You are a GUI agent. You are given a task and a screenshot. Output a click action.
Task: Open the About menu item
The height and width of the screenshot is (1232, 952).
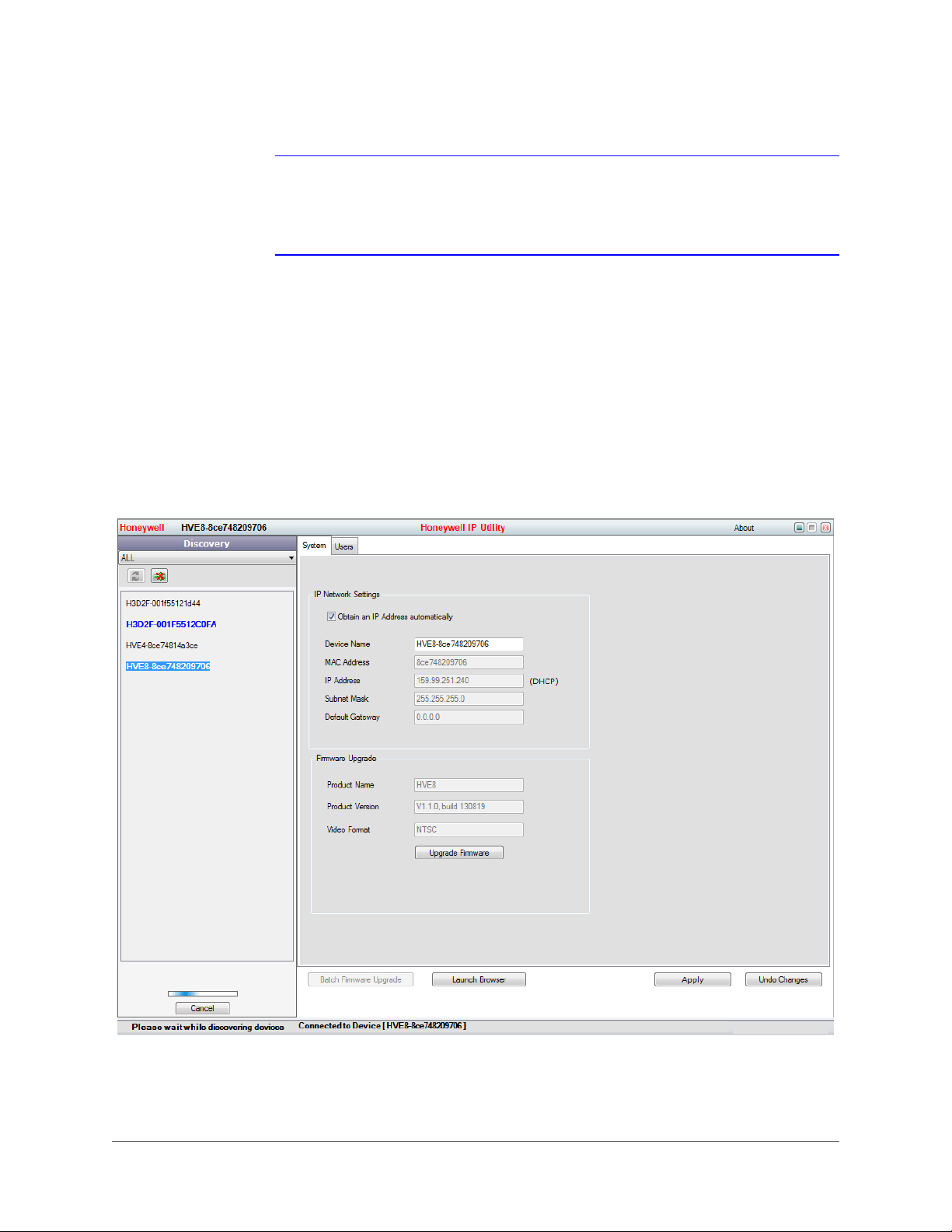point(744,528)
